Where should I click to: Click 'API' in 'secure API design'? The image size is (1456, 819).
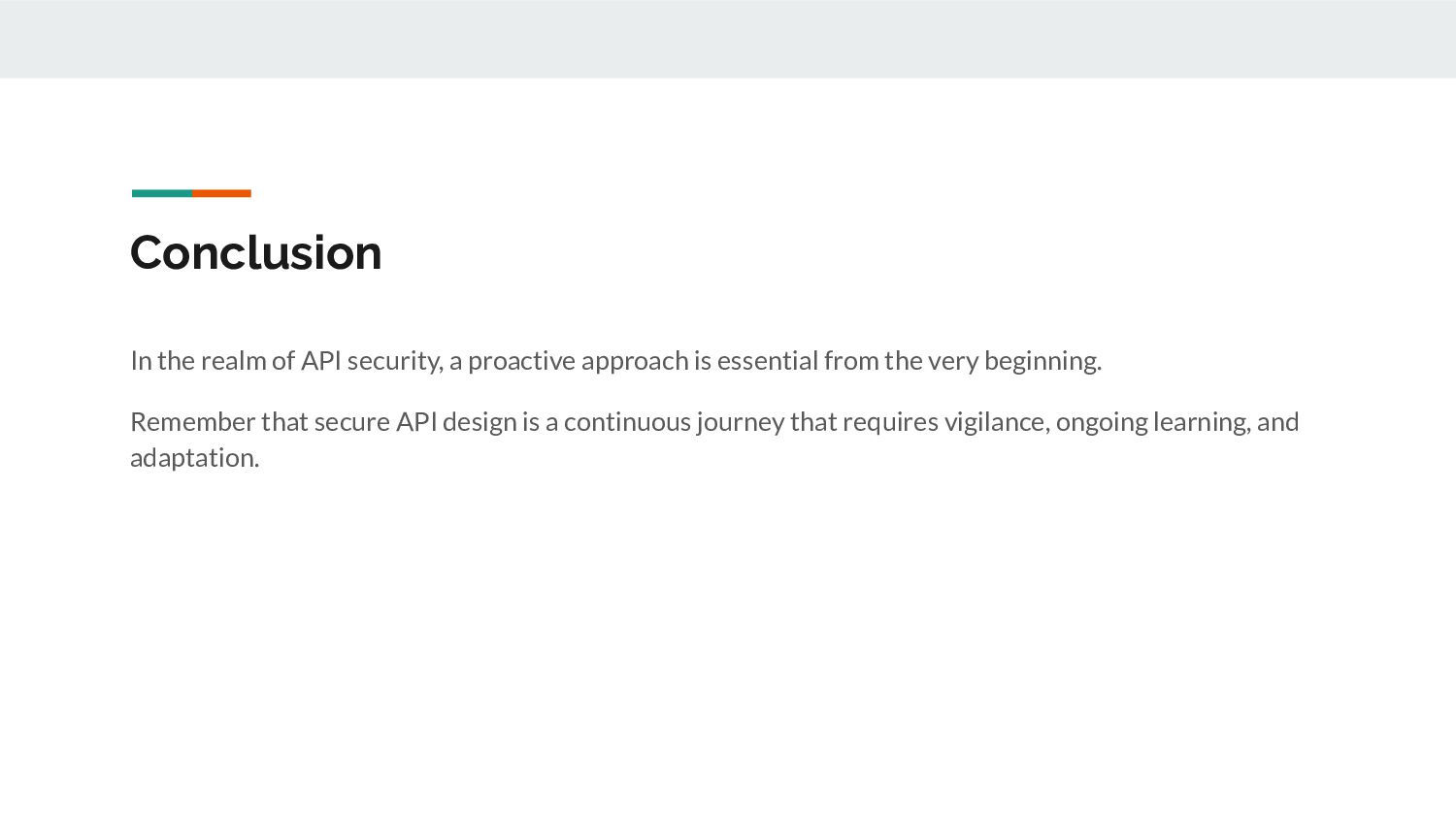tap(416, 422)
